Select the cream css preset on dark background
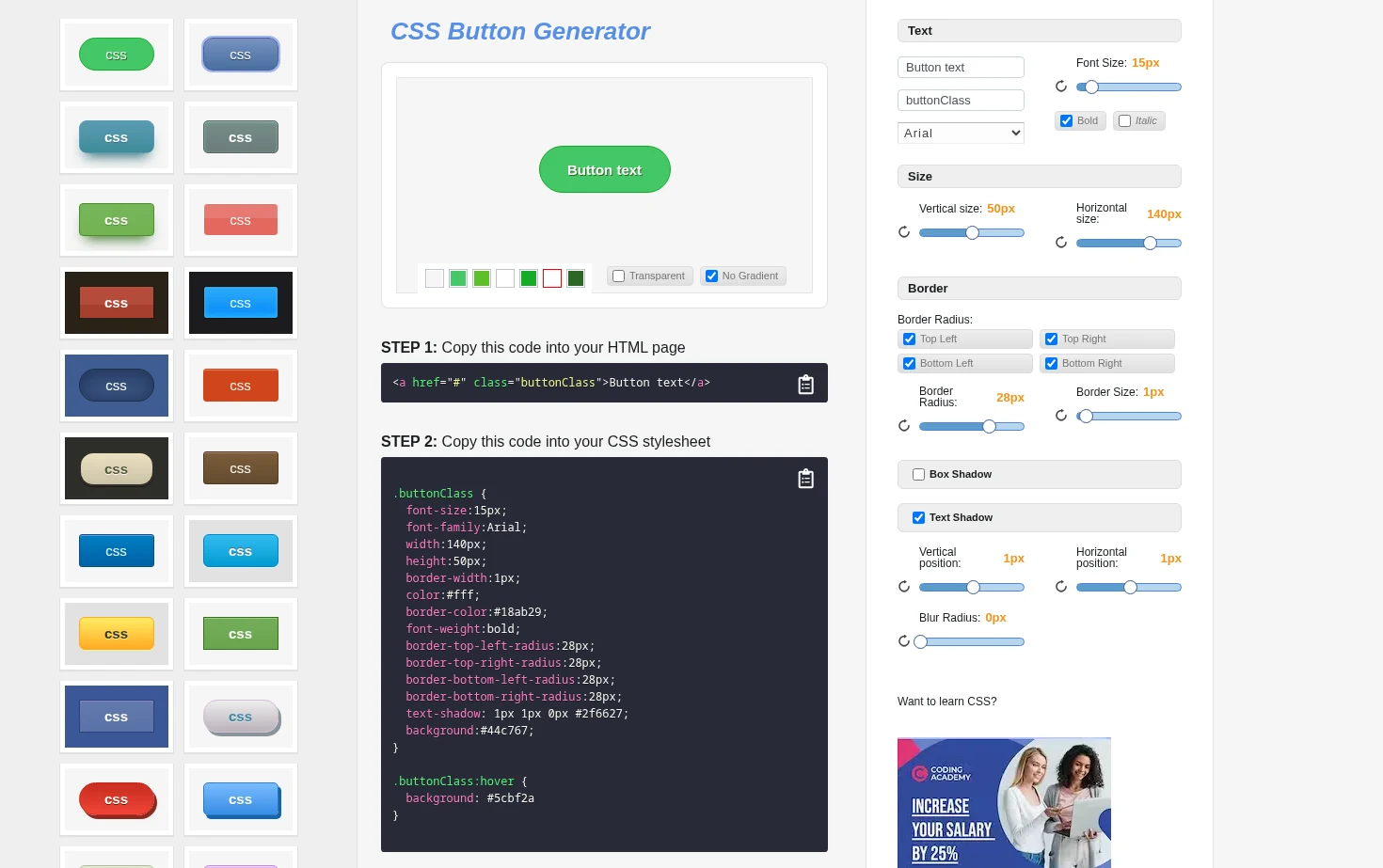Viewport: 1383px width, 868px height. [117, 468]
